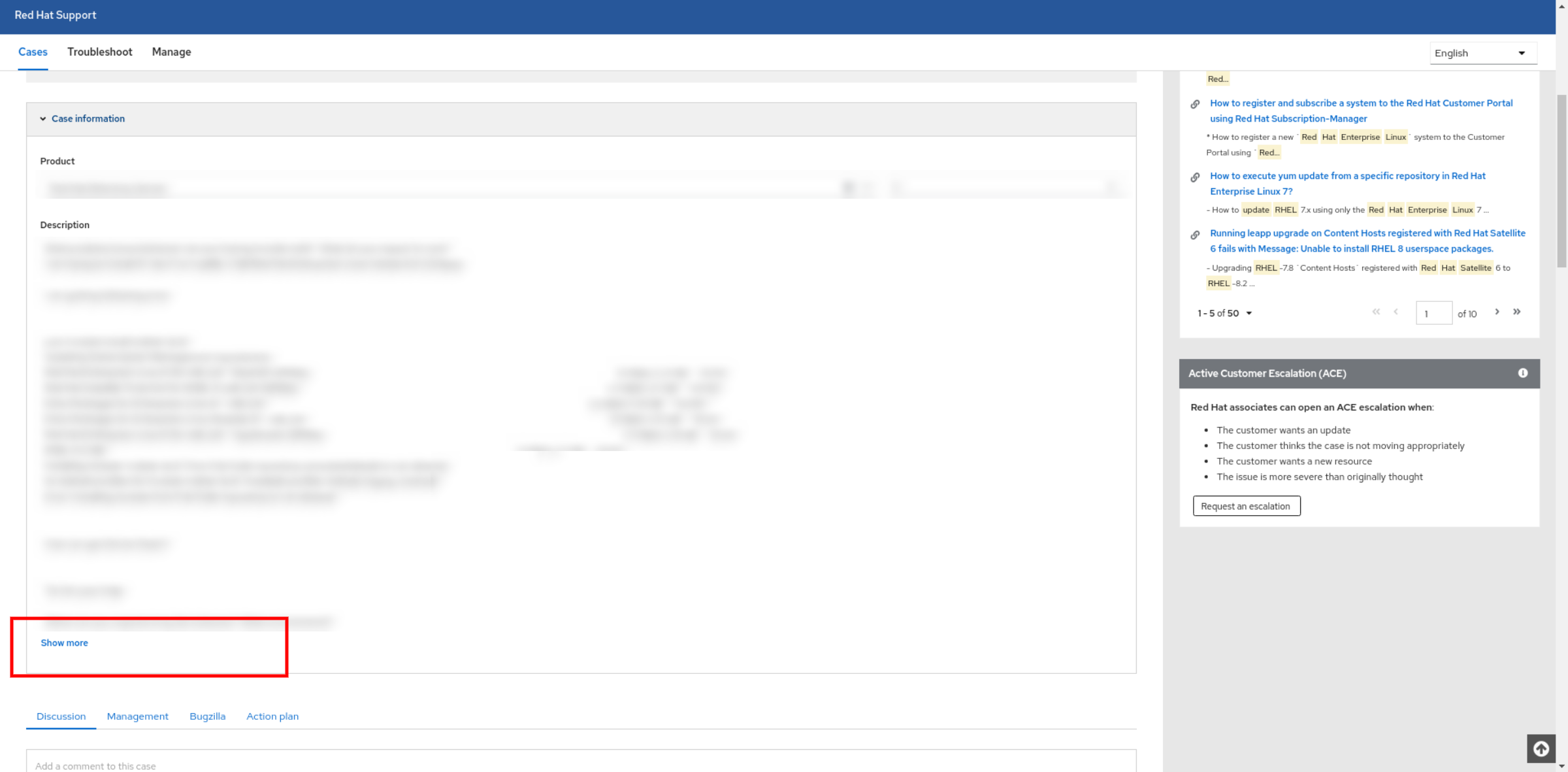Switch to the Management tab
1568x772 pixels.
pyautogui.click(x=137, y=715)
